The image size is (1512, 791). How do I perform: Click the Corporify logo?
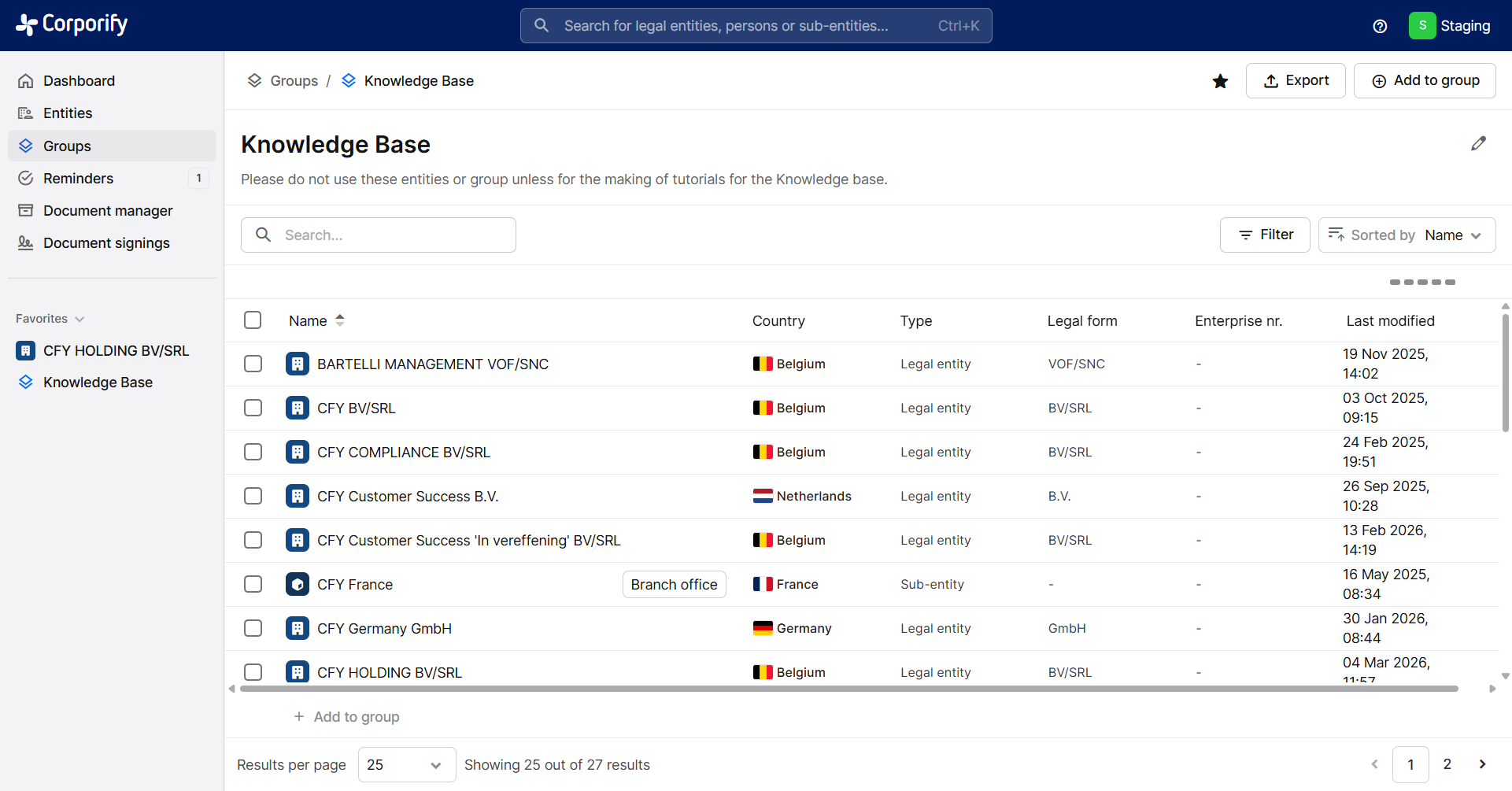(72, 24)
